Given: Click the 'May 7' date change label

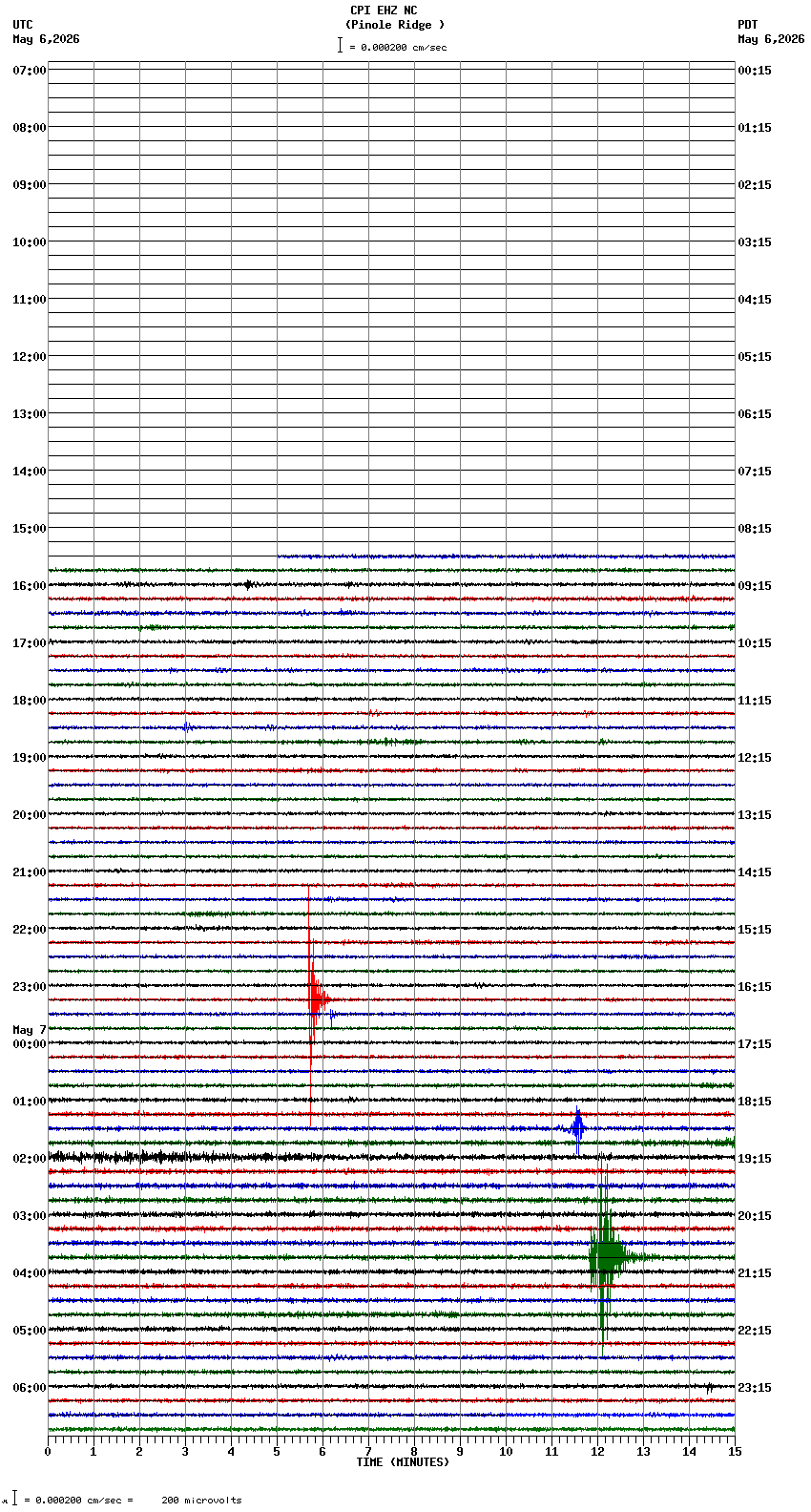Looking at the screenshot, I should coord(30,1030).
